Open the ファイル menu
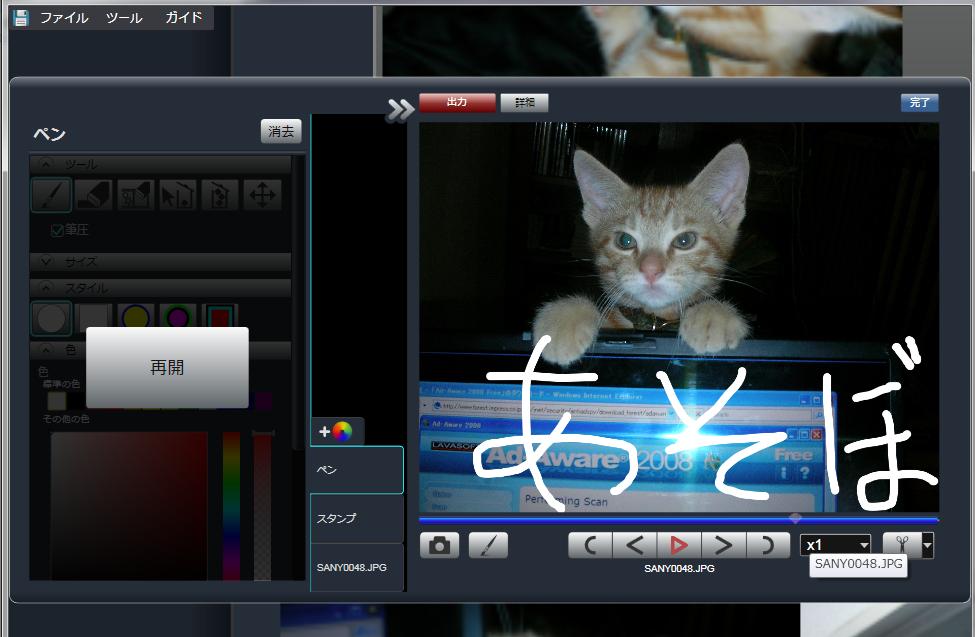The image size is (975, 637). pos(64,17)
